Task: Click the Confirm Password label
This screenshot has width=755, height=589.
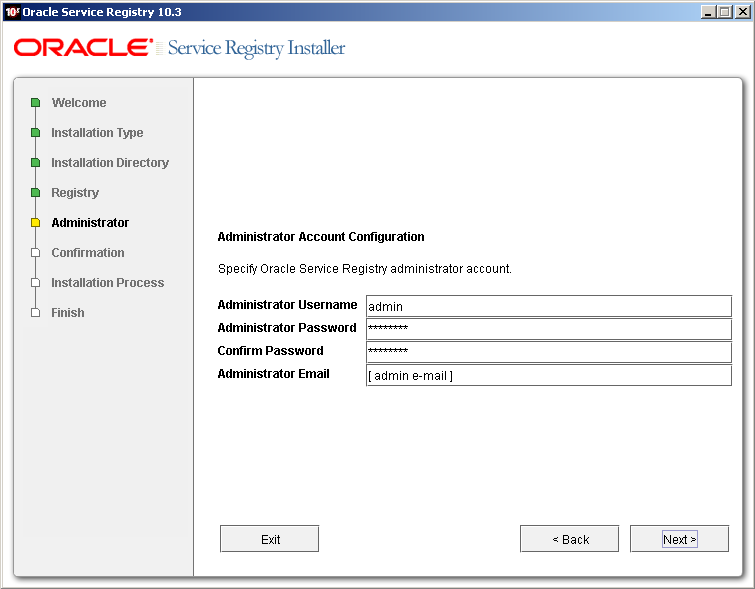Action: 270,351
